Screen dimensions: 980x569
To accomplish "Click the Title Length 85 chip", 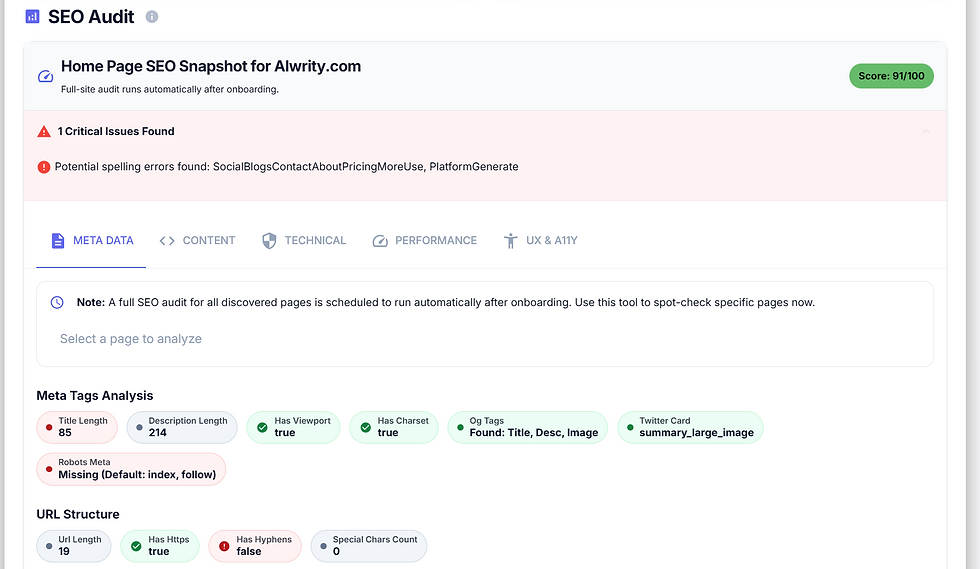I will tap(77, 427).
